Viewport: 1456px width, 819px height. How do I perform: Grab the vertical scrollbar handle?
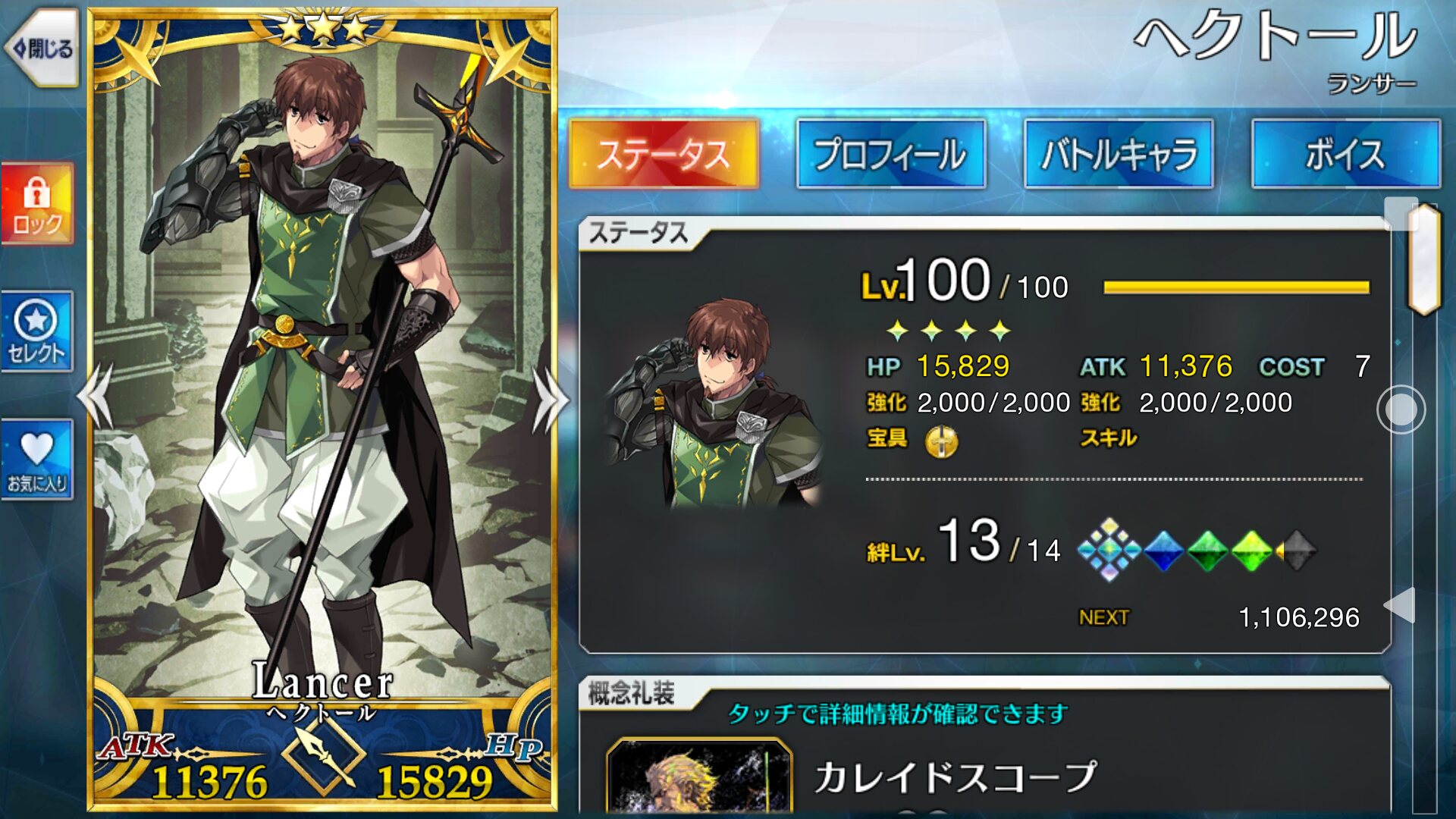(1423, 259)
